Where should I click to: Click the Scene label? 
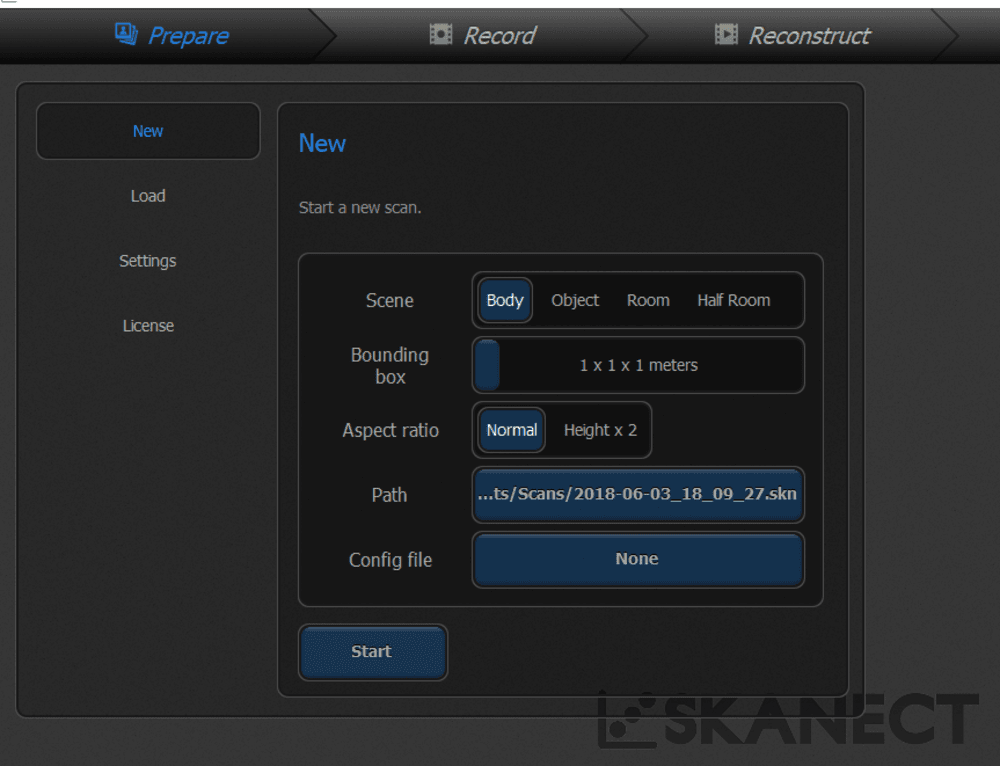(x=390, y=300)
